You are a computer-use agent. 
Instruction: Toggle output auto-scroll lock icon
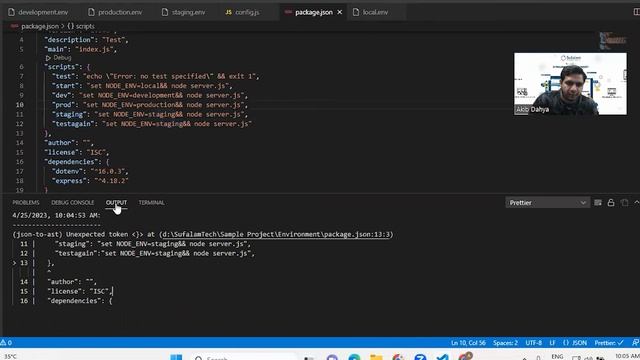611,202
